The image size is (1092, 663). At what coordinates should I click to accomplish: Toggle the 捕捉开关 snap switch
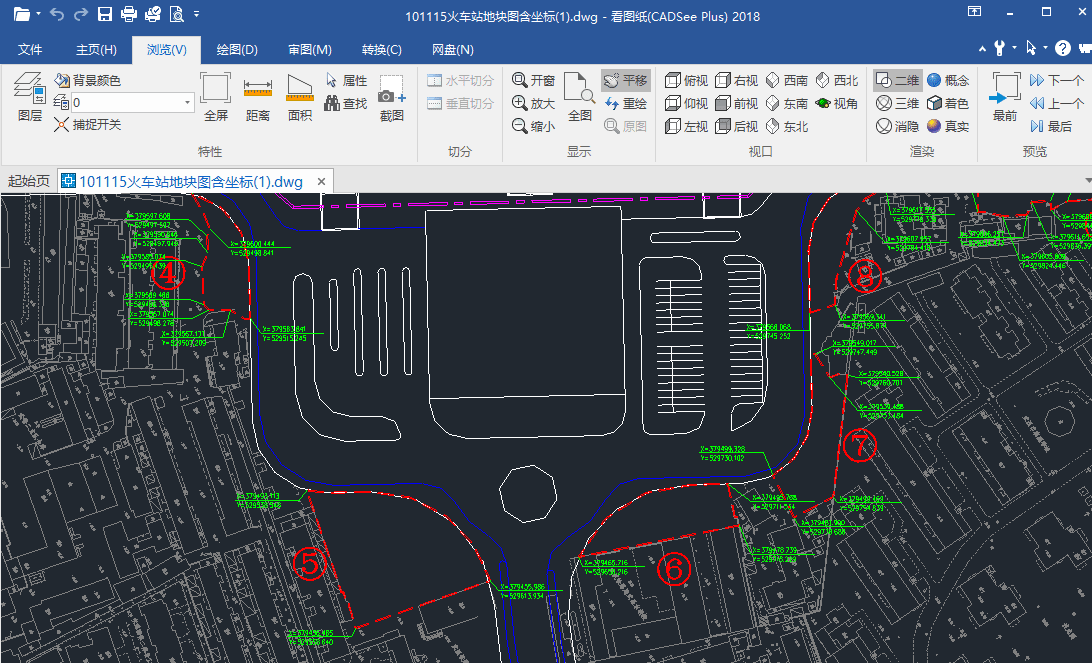pyautogui.click(x=88, y=125)
